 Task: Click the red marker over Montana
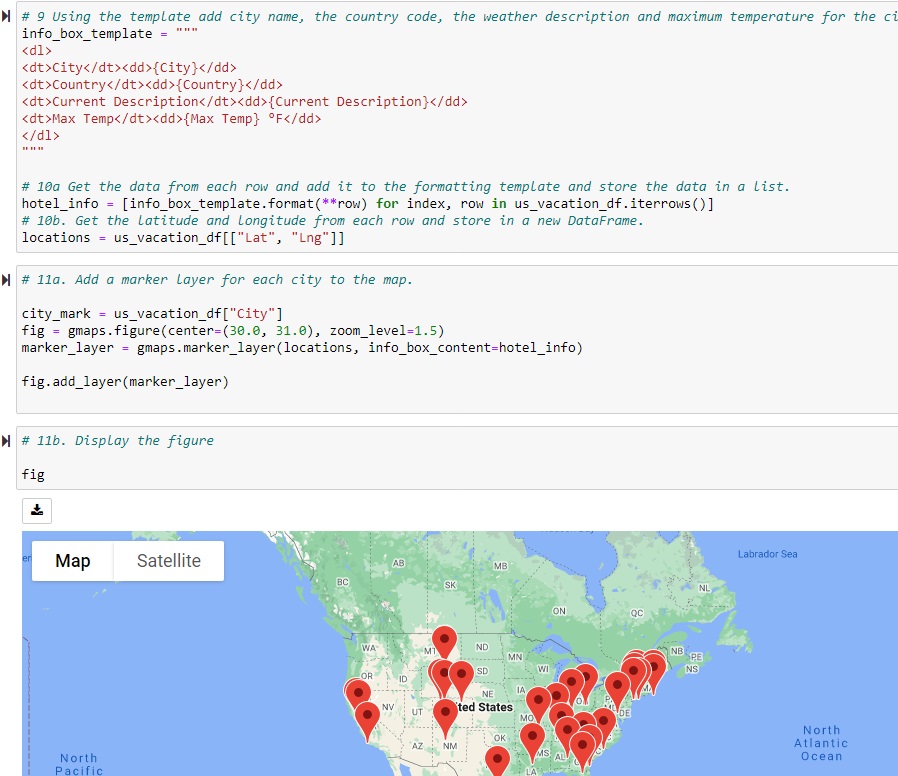point(444,640)
